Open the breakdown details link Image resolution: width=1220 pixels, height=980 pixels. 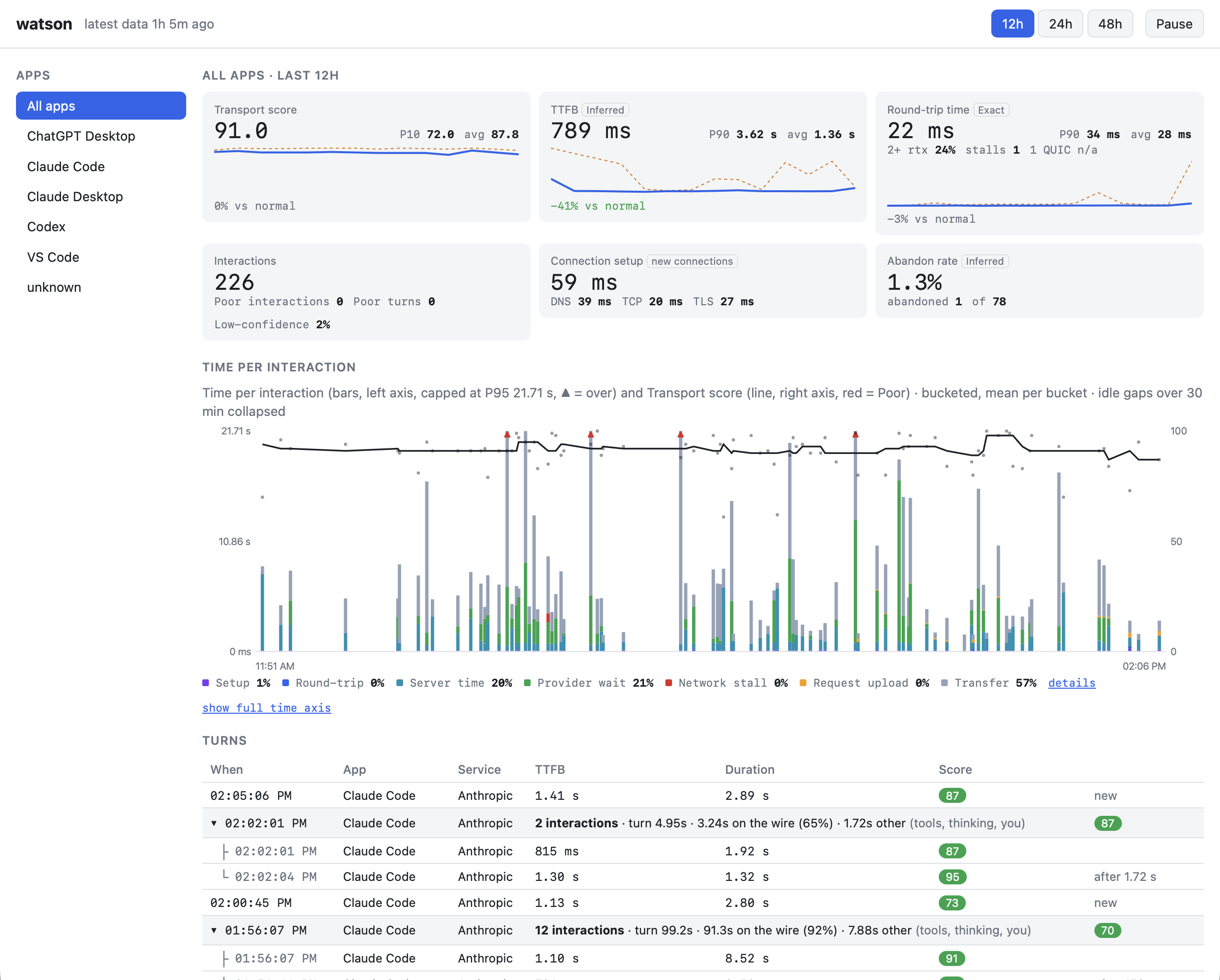point(1071,682)
